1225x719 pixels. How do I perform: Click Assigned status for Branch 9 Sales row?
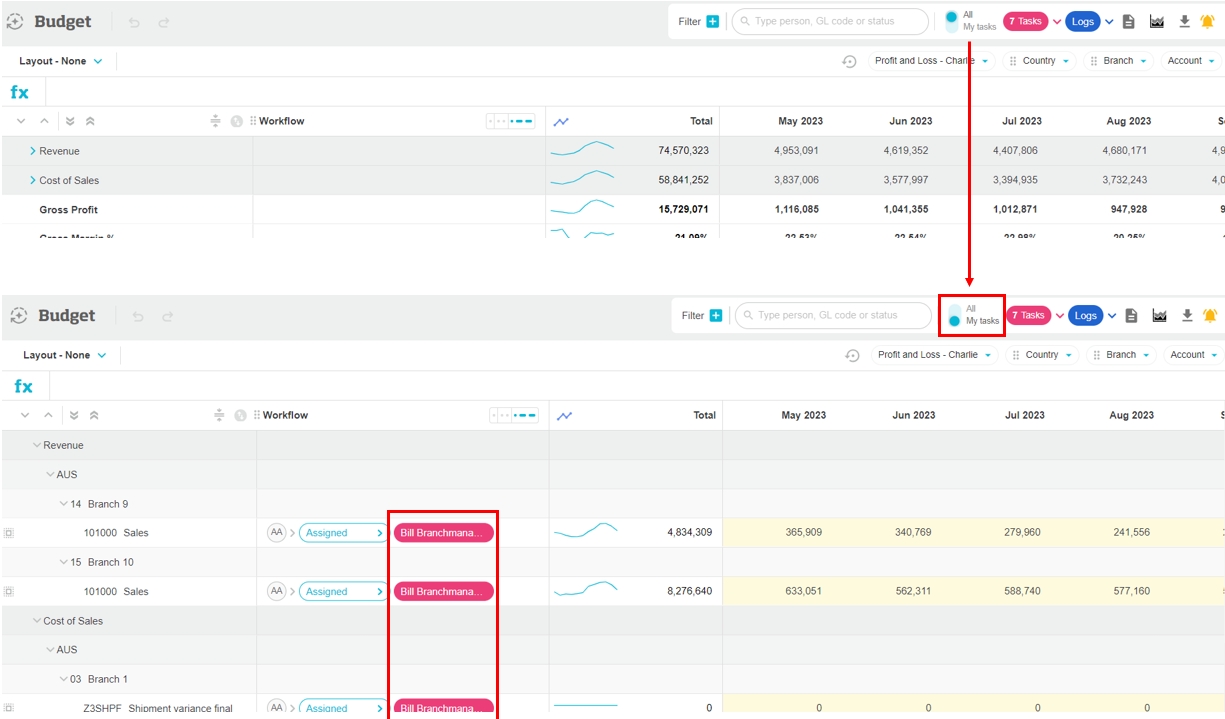[342, 533]
